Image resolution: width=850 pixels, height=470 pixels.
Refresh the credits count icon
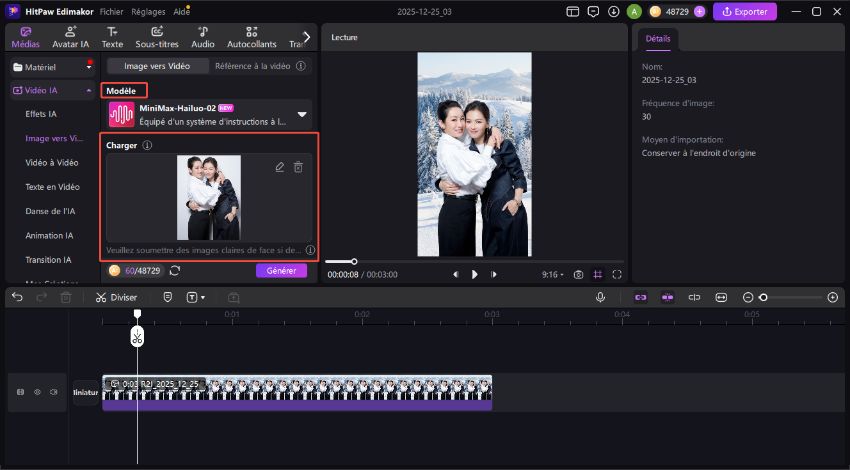coord(175,271)
